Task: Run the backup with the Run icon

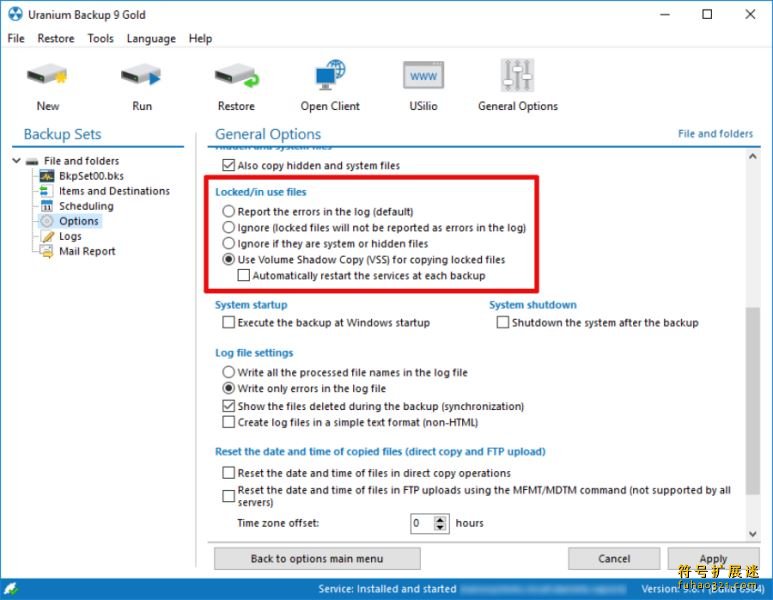Action: (141, 76)
